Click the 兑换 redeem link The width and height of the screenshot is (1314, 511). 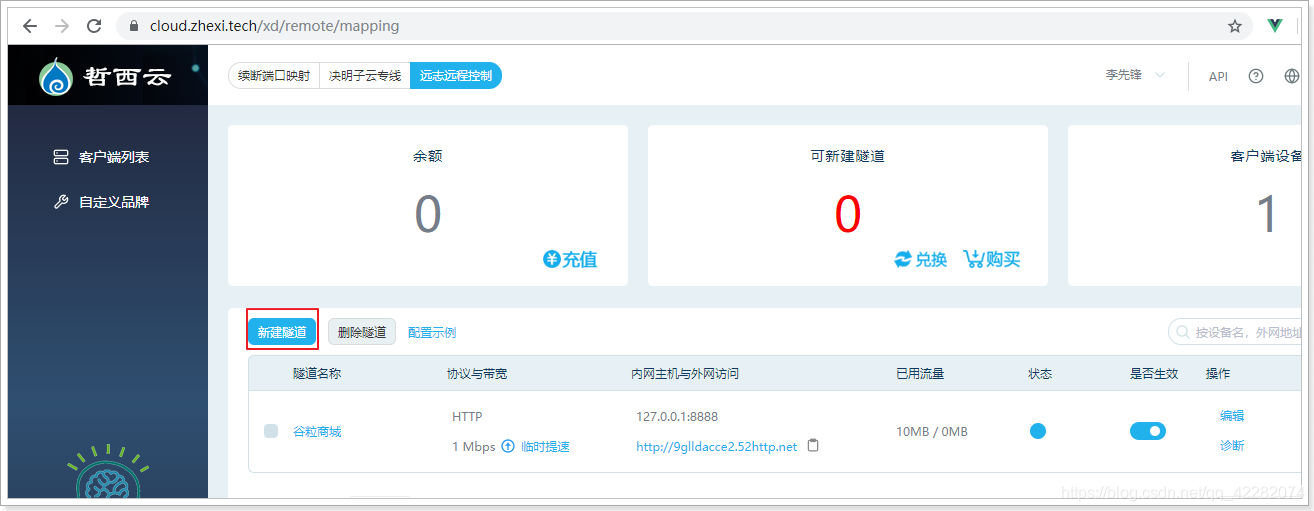coord(920,259)
